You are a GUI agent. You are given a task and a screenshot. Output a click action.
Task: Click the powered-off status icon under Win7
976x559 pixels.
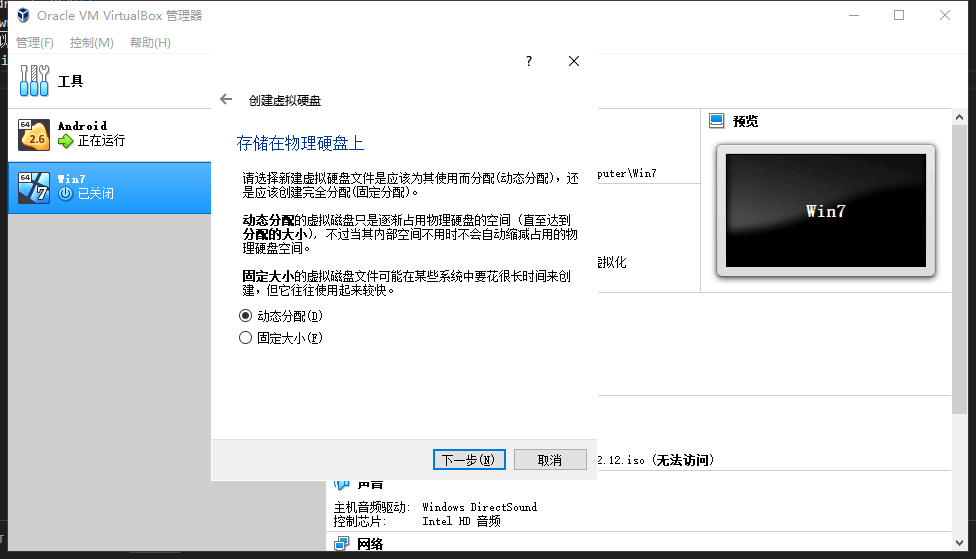point(66,193)
